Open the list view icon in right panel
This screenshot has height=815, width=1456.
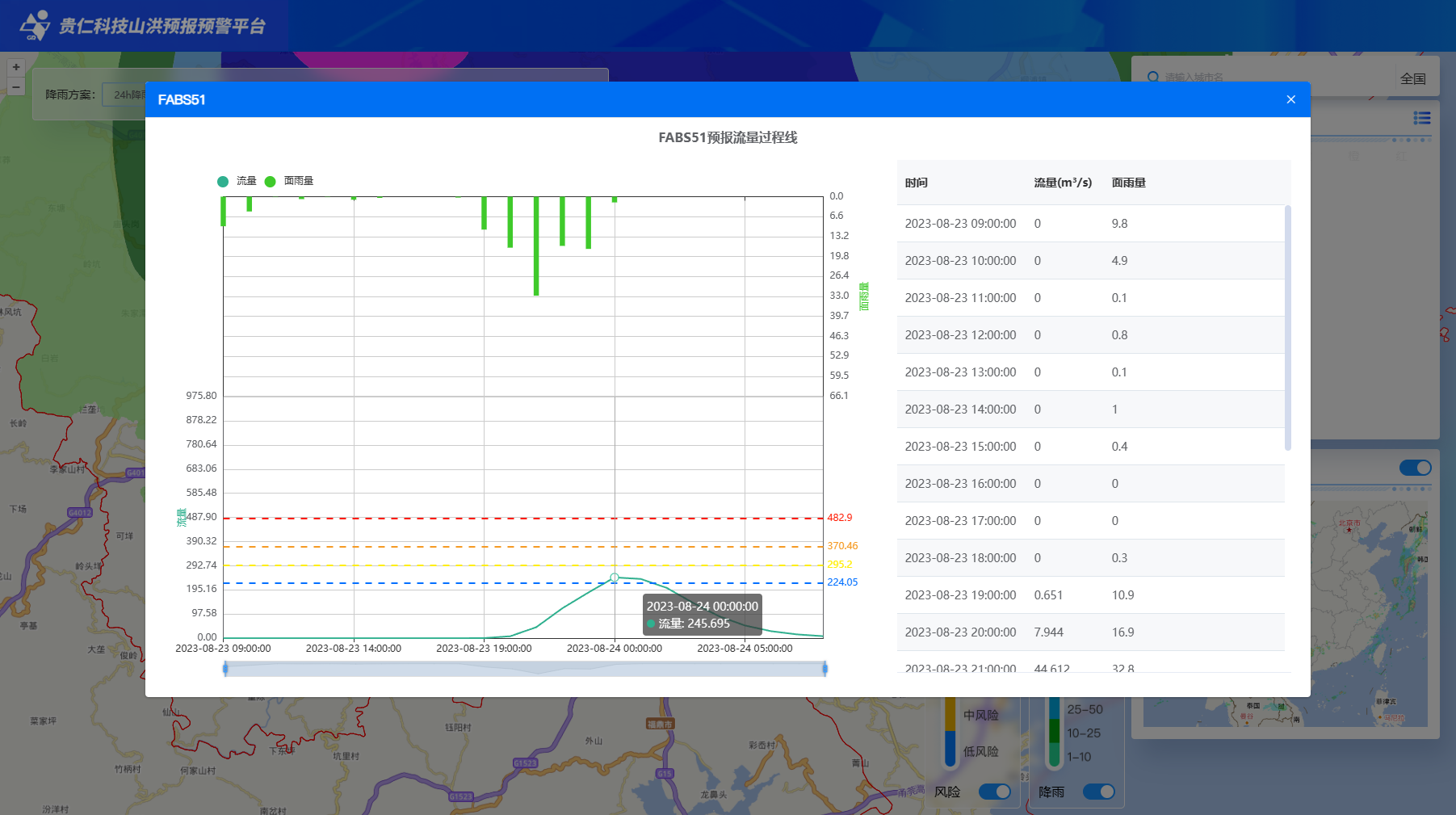pos(1422,118)
